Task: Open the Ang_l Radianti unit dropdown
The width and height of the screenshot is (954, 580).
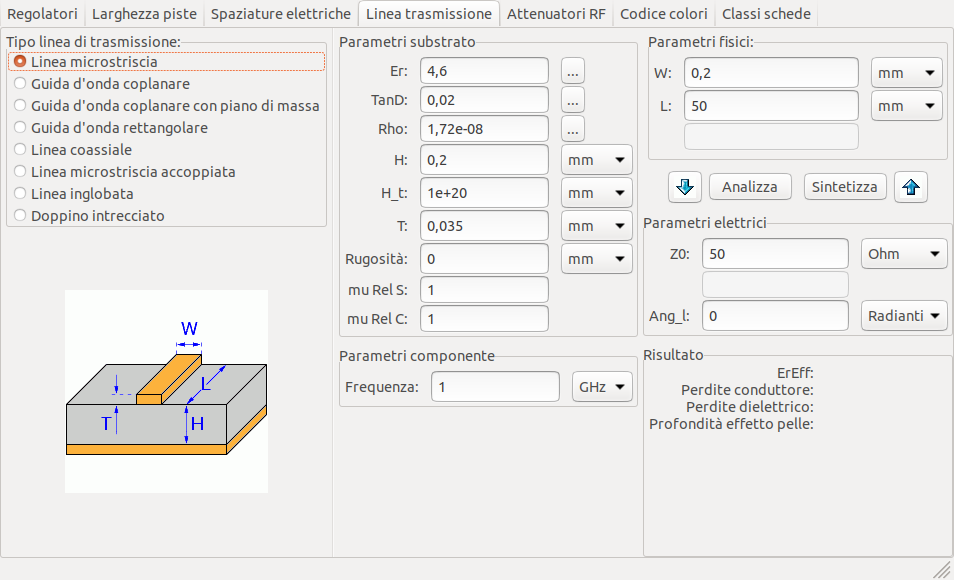Action: (904, 316)
